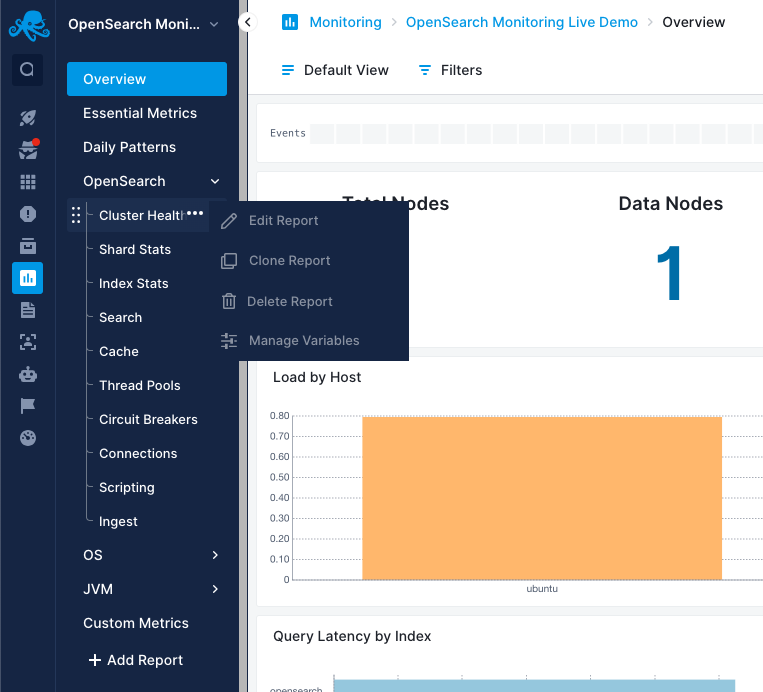The image size is (763, 692).
Task: Collapse the OpenSearch report group
Action: click(x=215, y=181)
